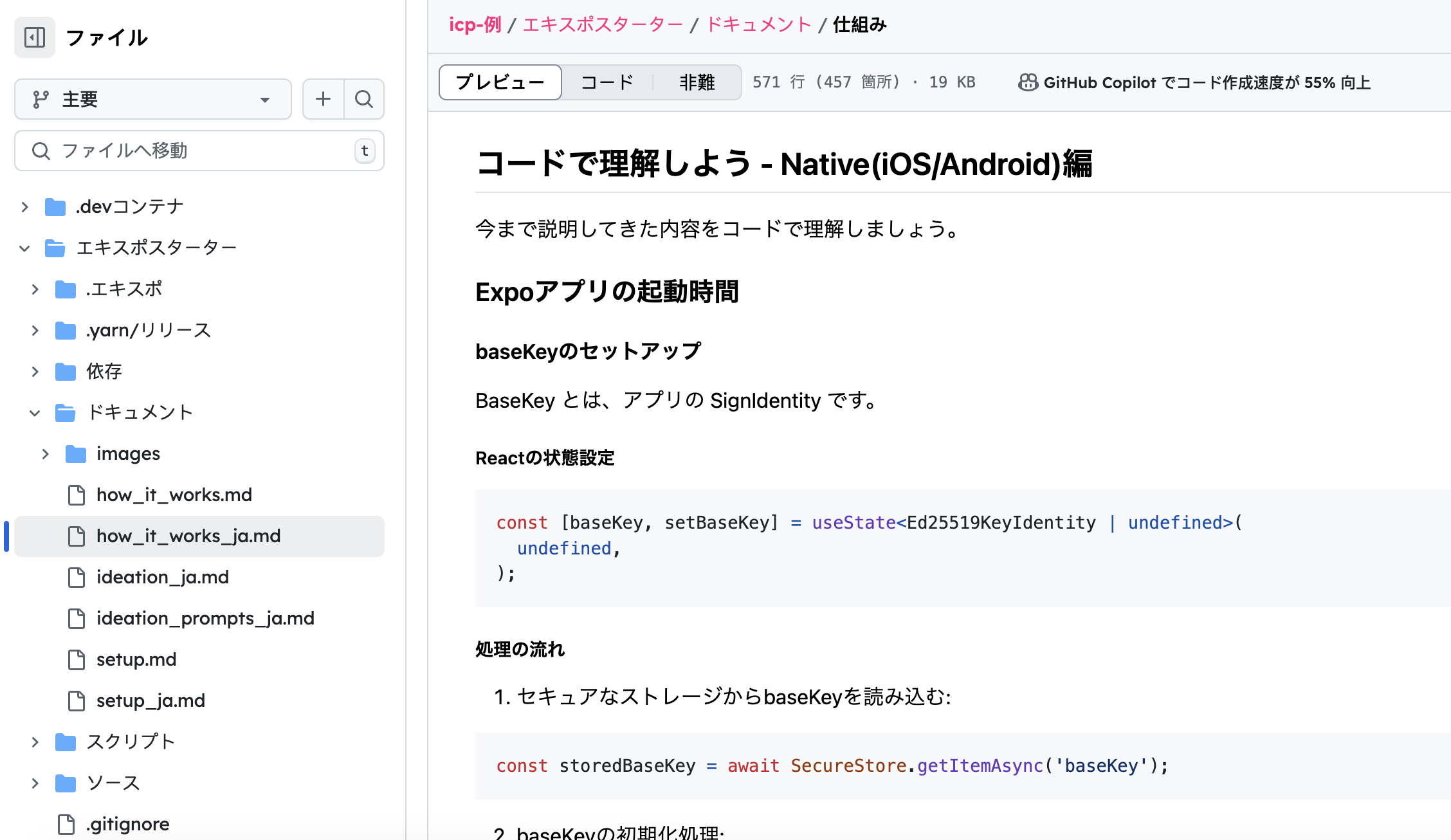The height and width of the screenshot is (840, 1451).
Task: Navigate to ドキュメント via breadcrumb
Action: click(758, 24)
